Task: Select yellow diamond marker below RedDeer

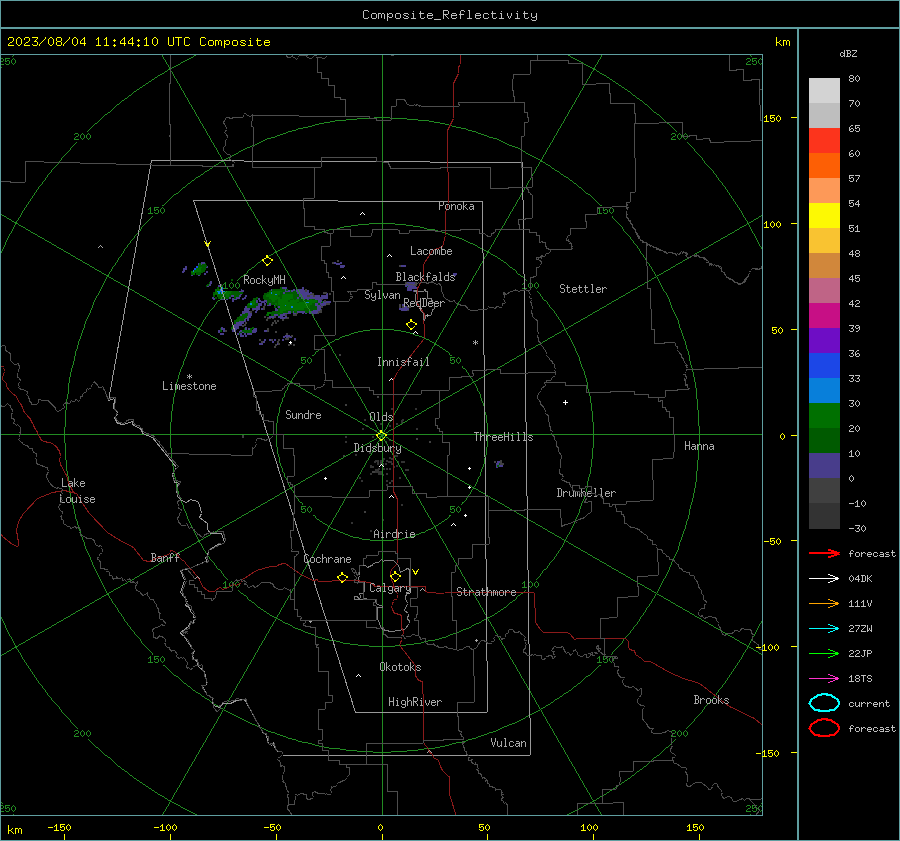Action: pyautogui.click(x=412, y=325)
